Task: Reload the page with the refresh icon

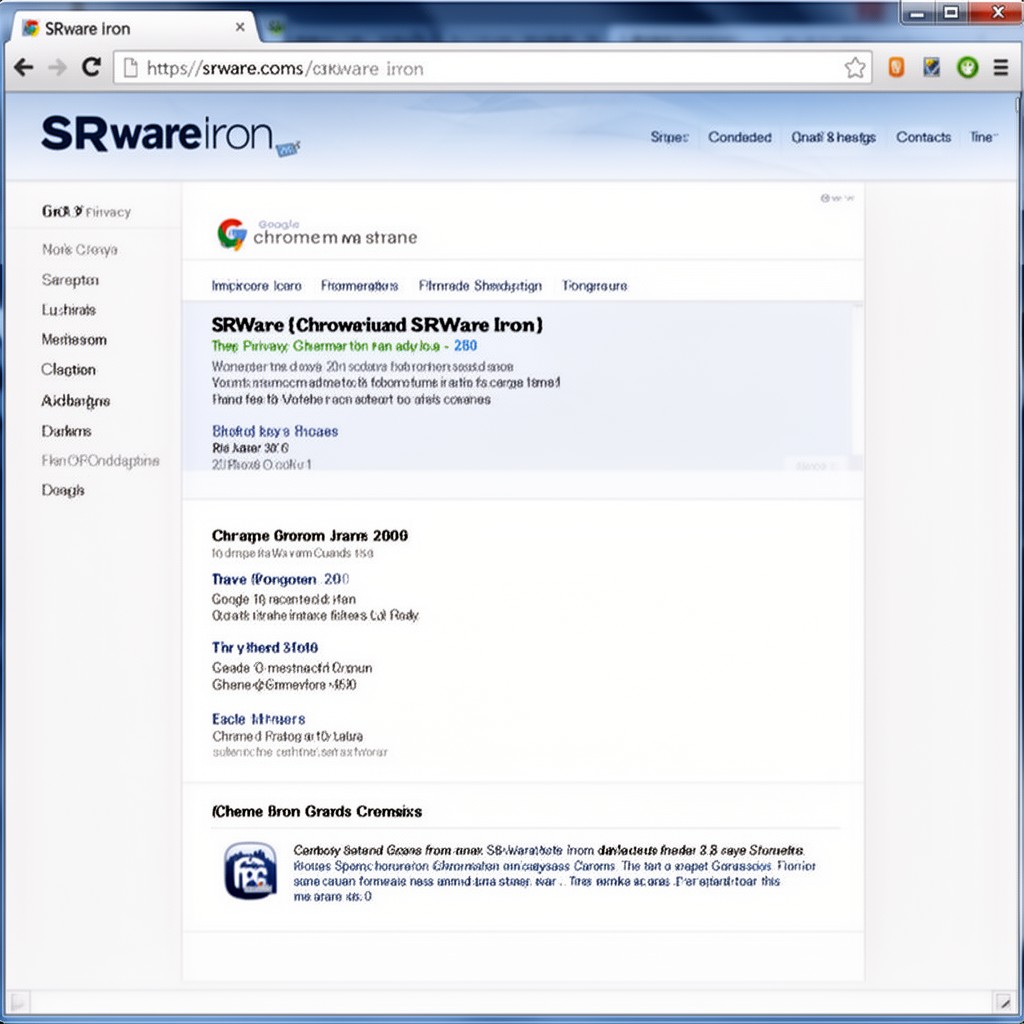Action: pyautogui.click(x=91, y=67)
